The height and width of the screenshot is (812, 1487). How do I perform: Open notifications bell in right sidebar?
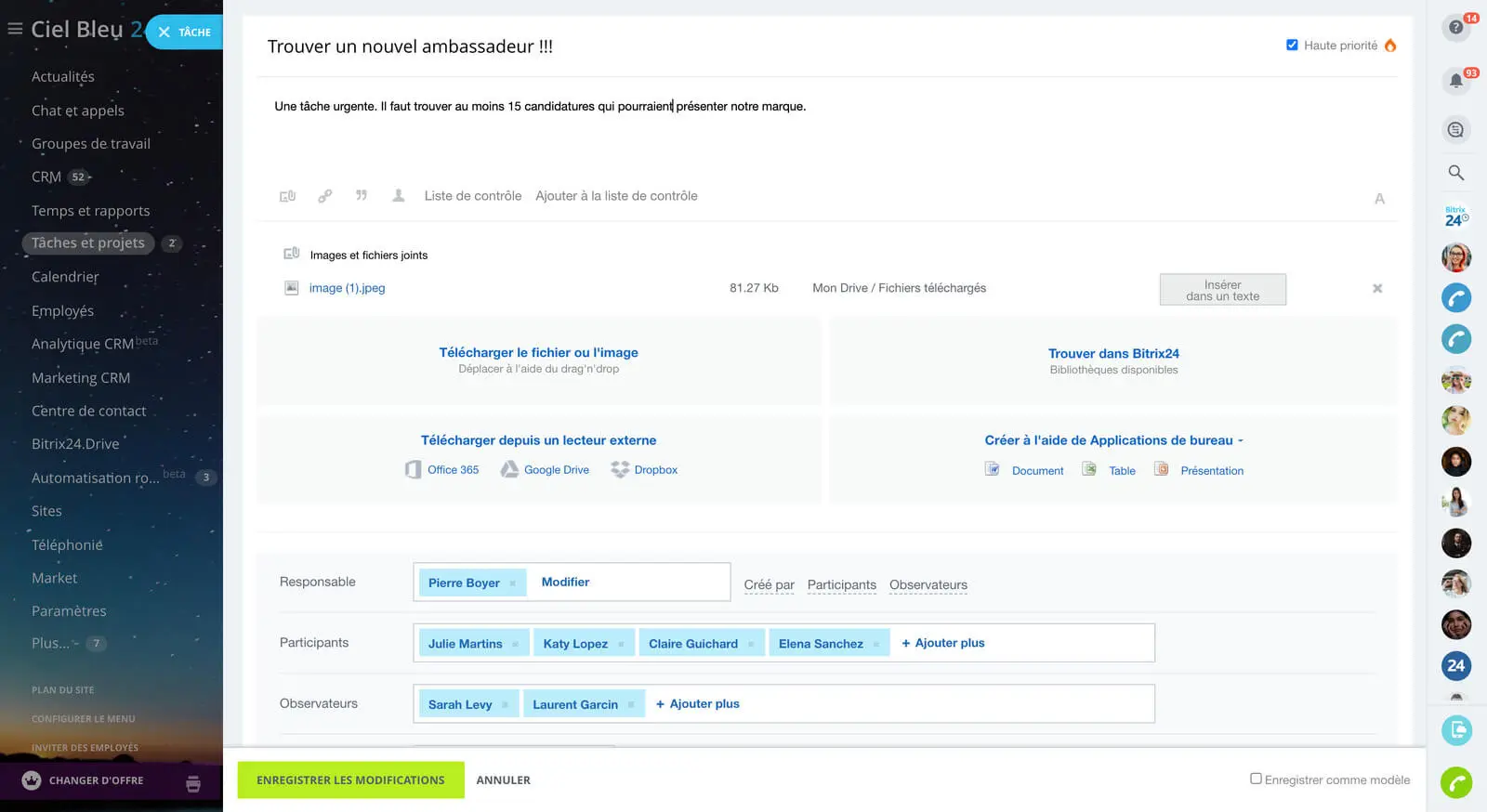coord(1455,81)
